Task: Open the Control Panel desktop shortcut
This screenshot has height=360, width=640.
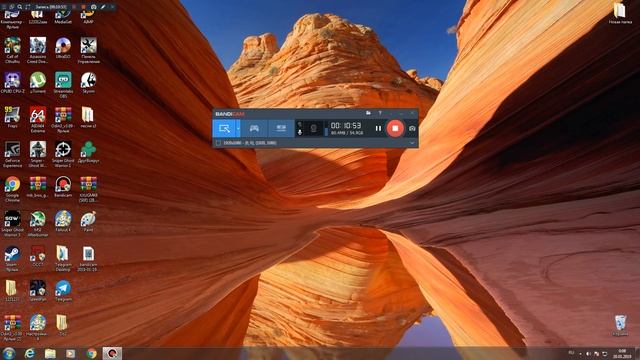Action: click(x=89, y=50)
